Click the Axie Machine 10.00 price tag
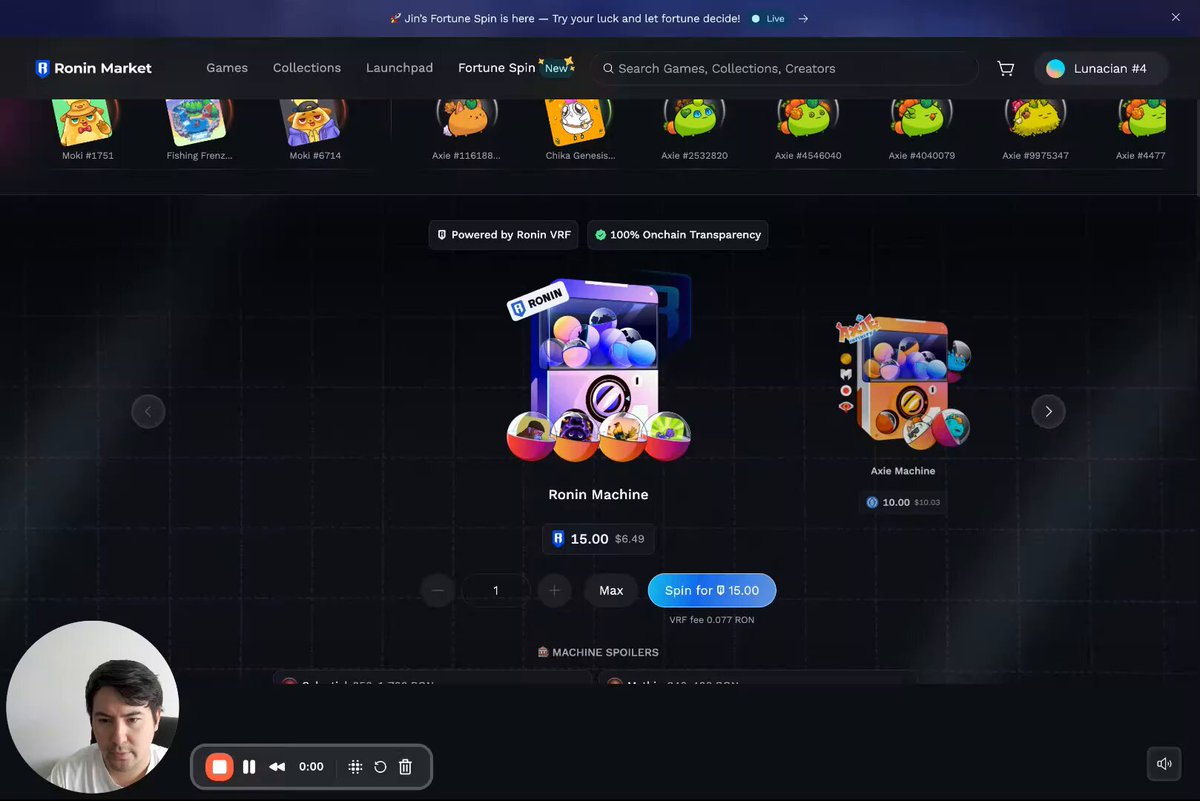The height and width of the screenshot is (801, 1200). [x=902, y=502]
